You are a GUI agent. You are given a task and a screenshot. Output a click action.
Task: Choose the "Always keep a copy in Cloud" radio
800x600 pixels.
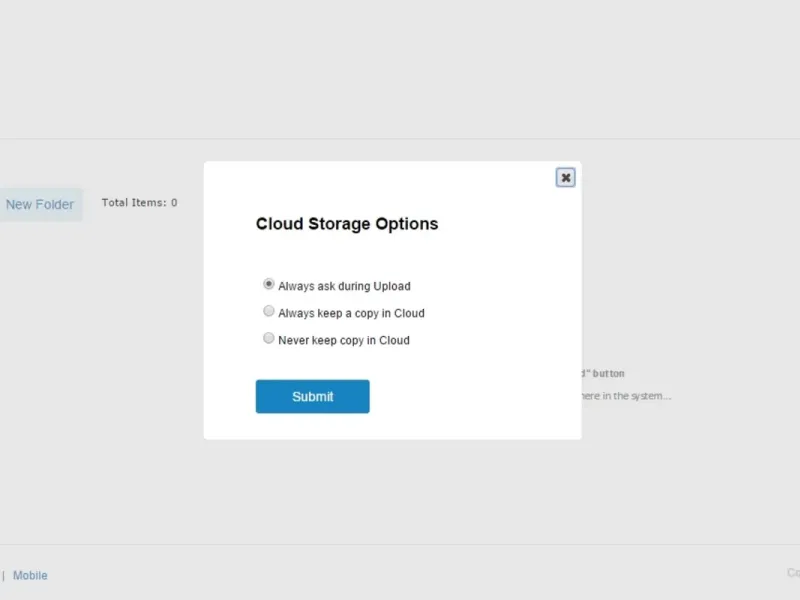point(269,312)
